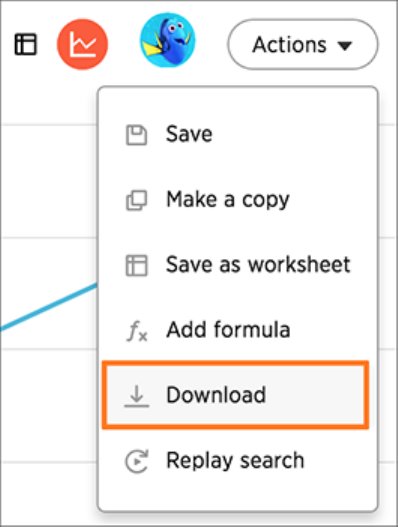Choose Save as worksheet option
The image size is (398, 527).
coord(237,265)
